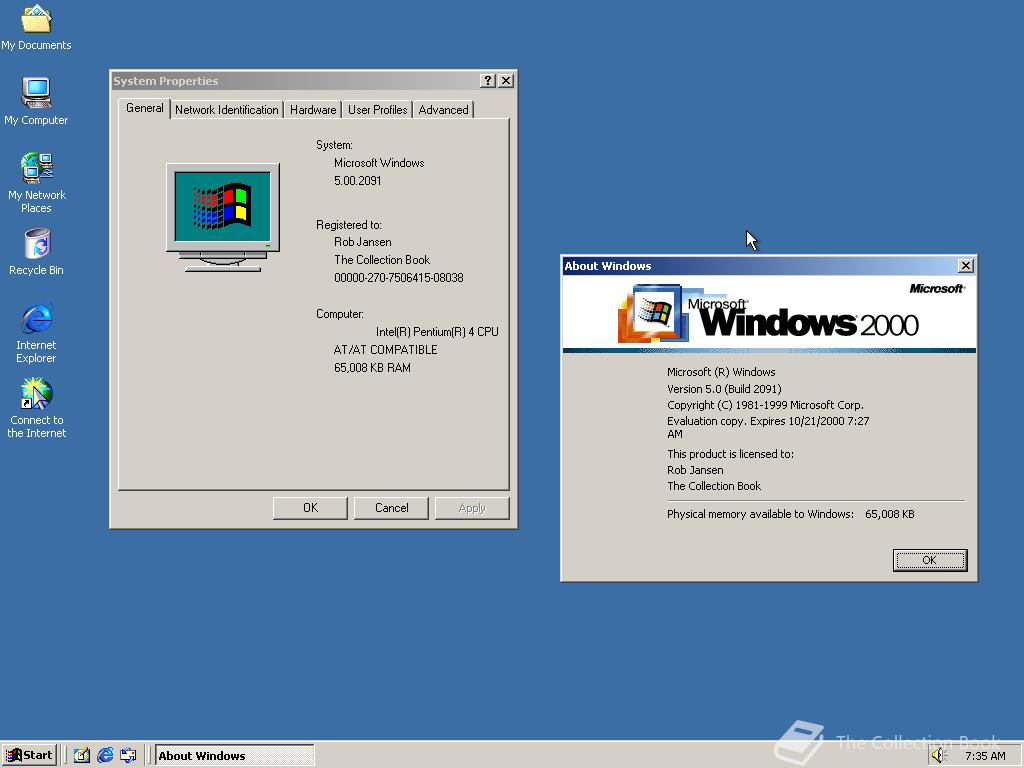
Task: Open Outlook Express from Quick Launch
Action: click(x=128, y=755)
